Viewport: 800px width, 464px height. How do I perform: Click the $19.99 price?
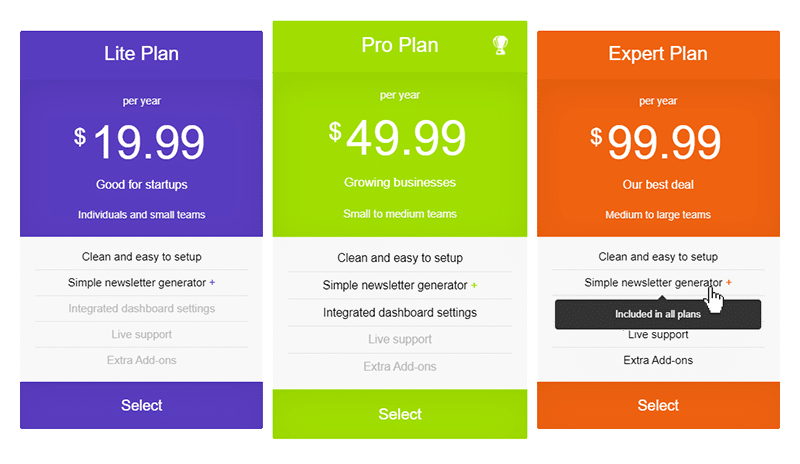pyautogui.click(x=141, y=142)
